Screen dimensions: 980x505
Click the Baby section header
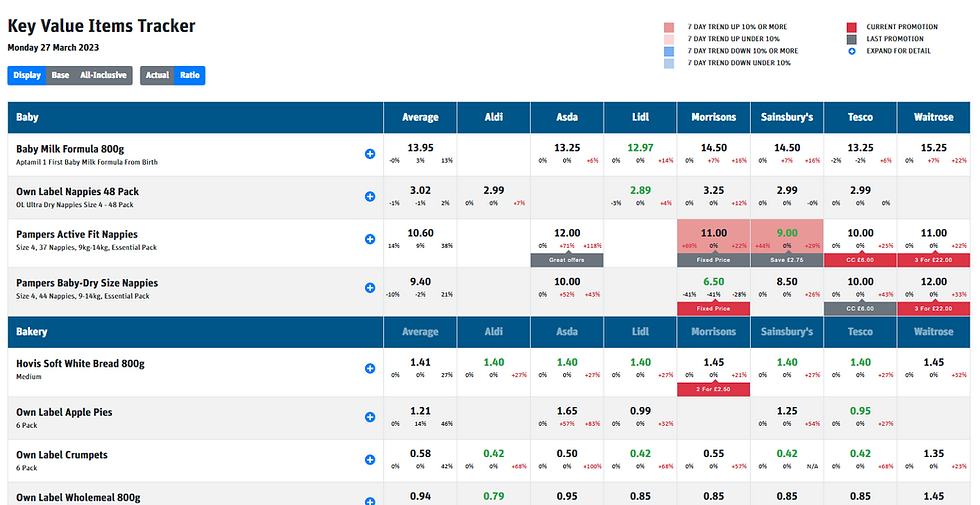click(195, 118)
